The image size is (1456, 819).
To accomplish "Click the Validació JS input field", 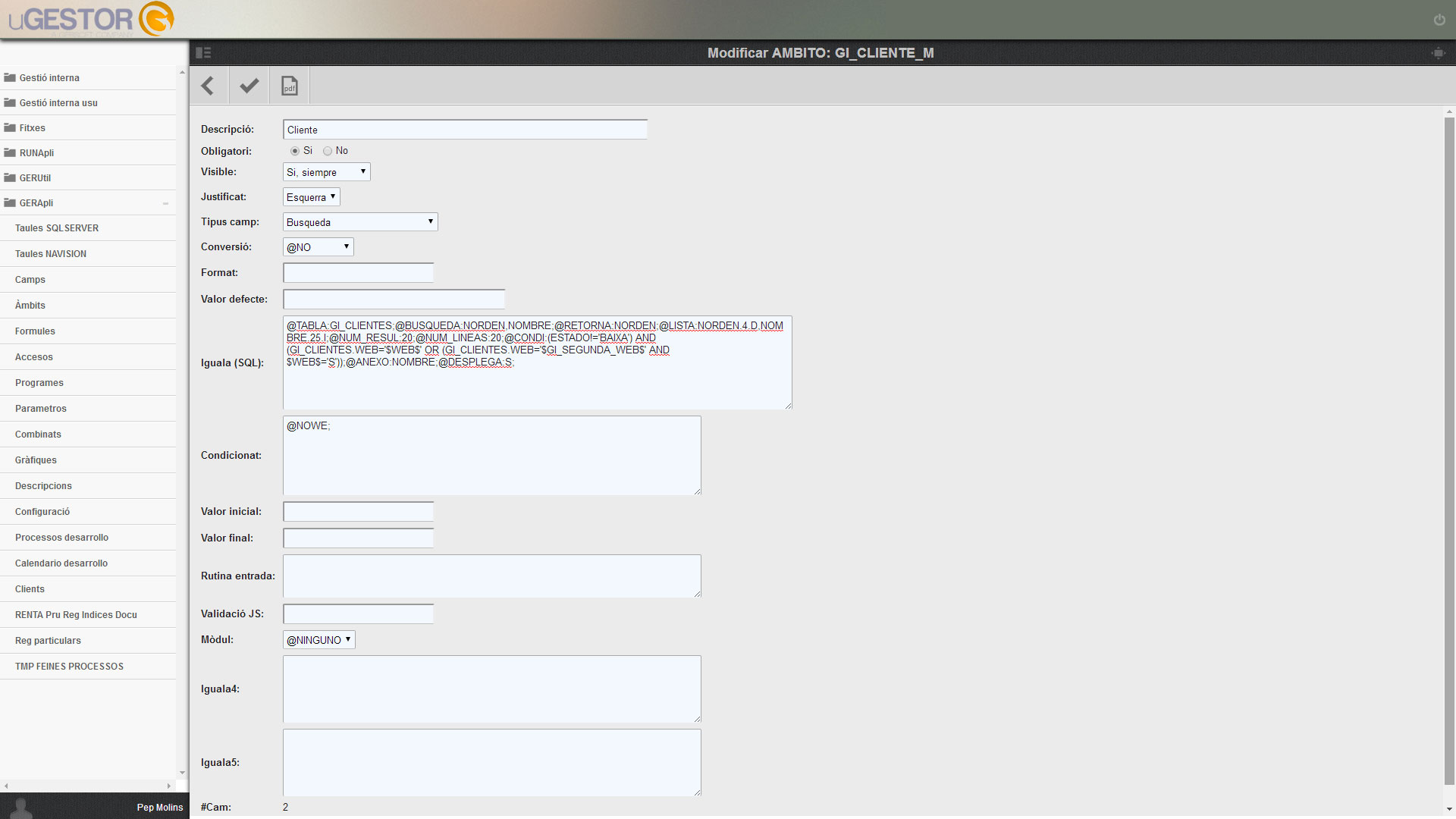I will [359, 613].
